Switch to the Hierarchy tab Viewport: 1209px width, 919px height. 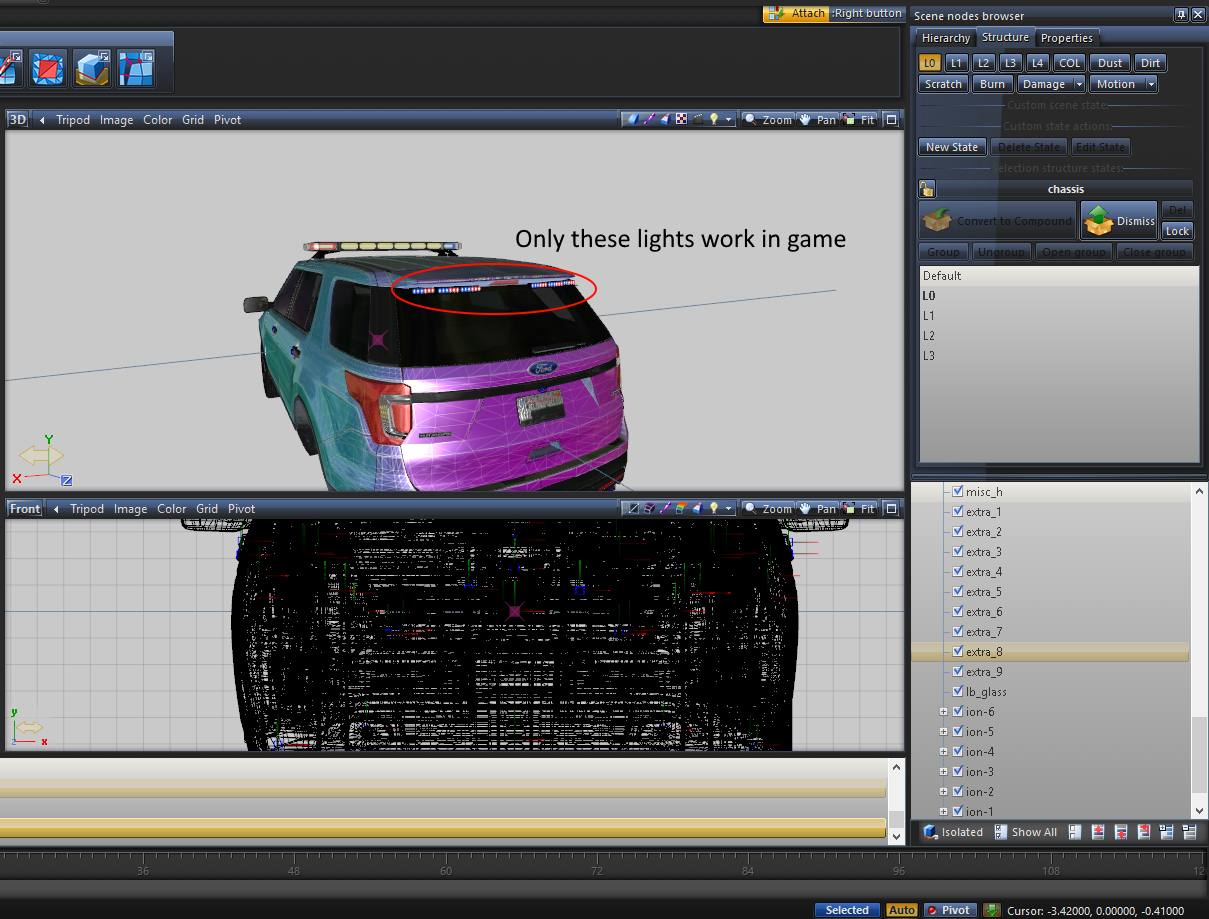point(945,38)
